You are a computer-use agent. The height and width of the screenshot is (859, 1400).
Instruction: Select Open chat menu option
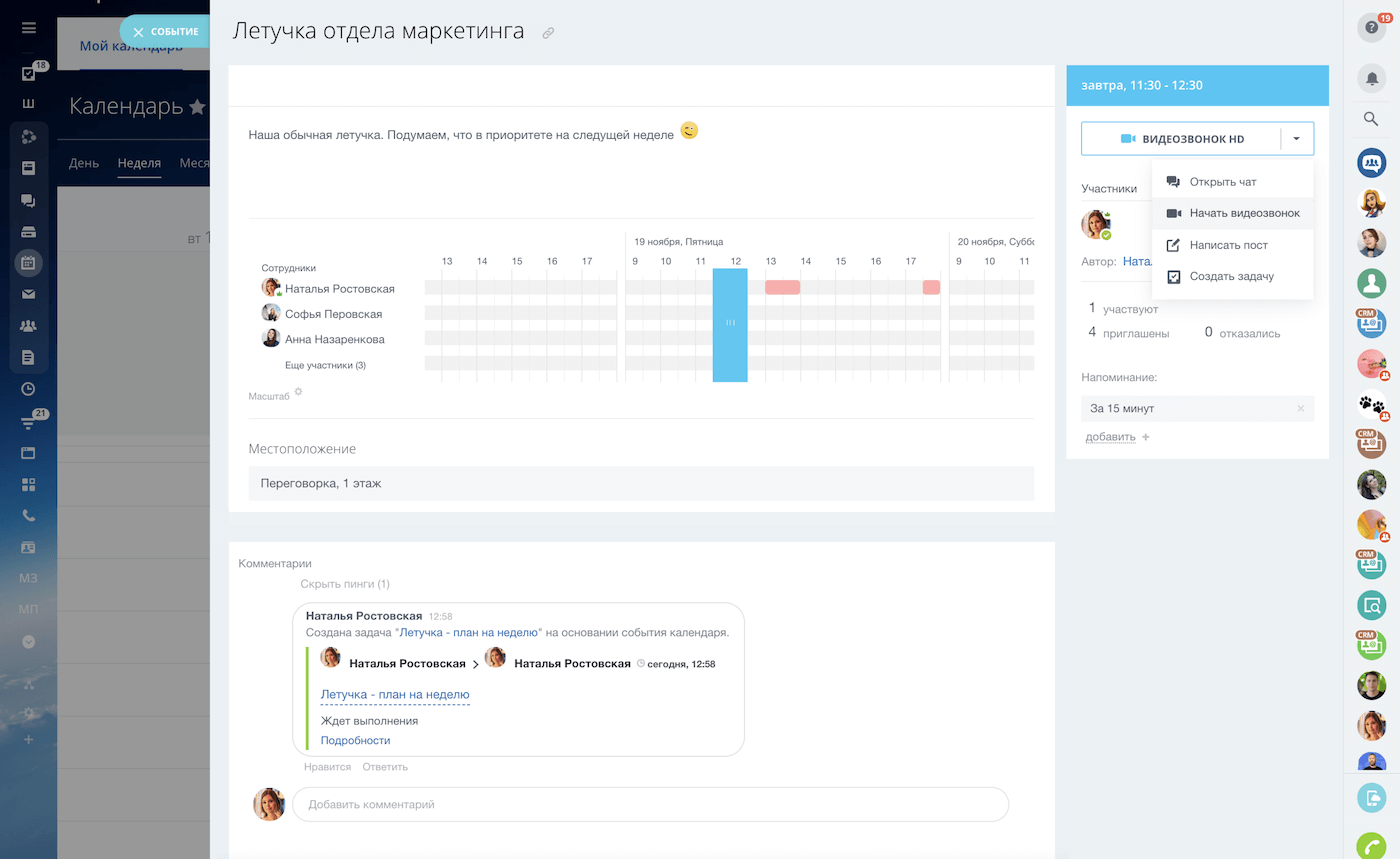[1222, 182]
